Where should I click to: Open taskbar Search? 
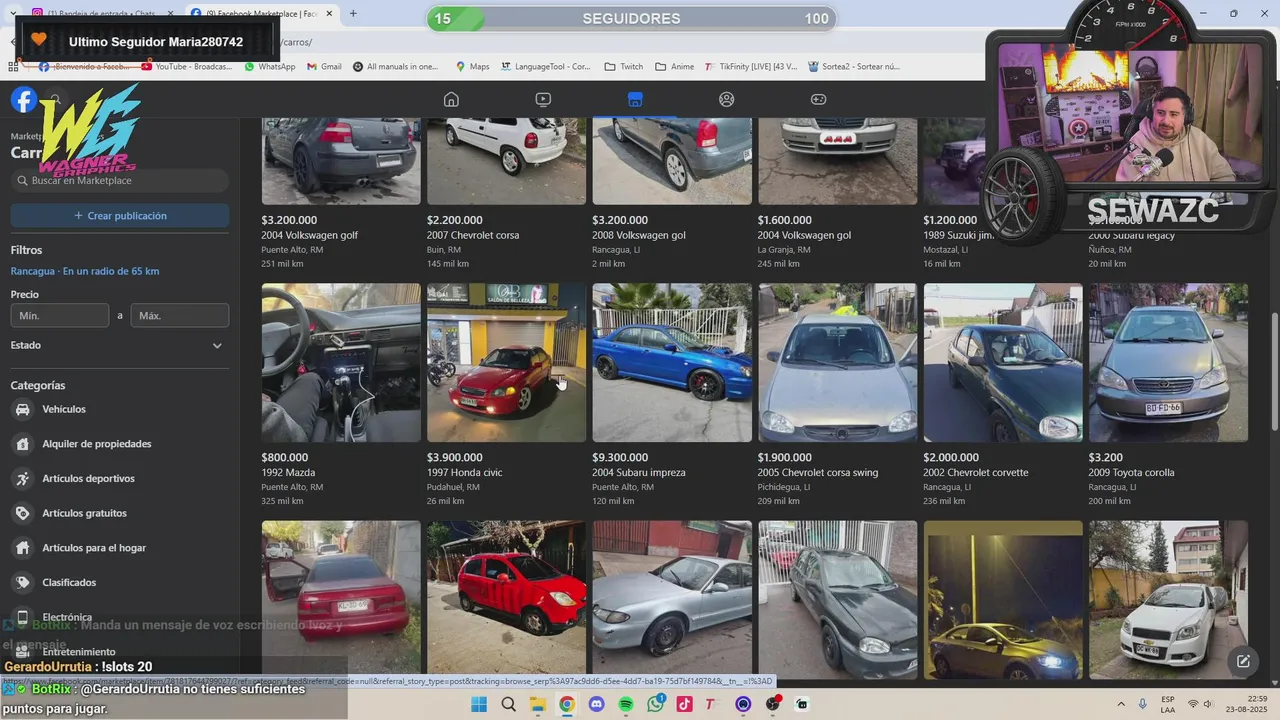point(508,704)
